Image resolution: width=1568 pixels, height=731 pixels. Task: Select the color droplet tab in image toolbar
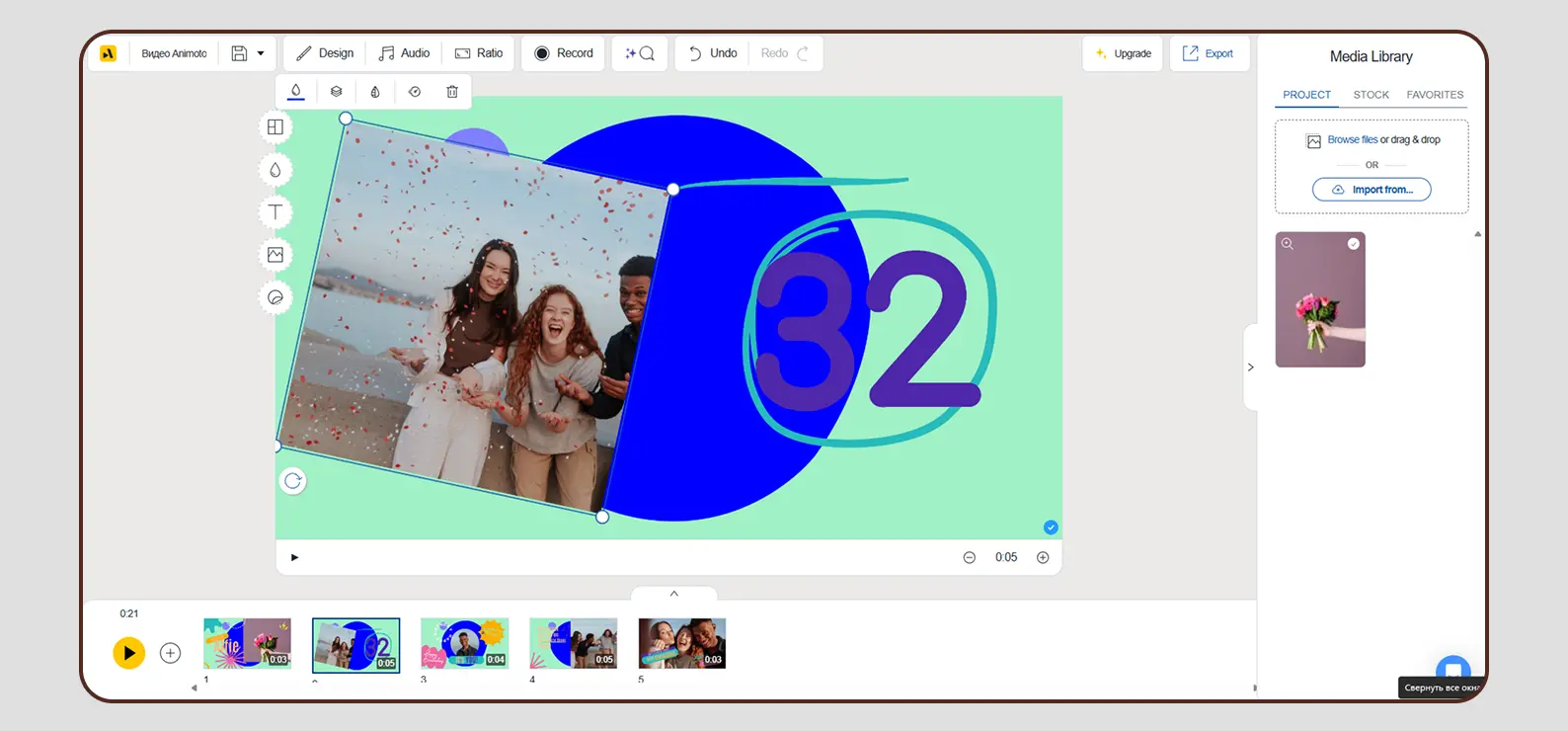tap(295, 92)
